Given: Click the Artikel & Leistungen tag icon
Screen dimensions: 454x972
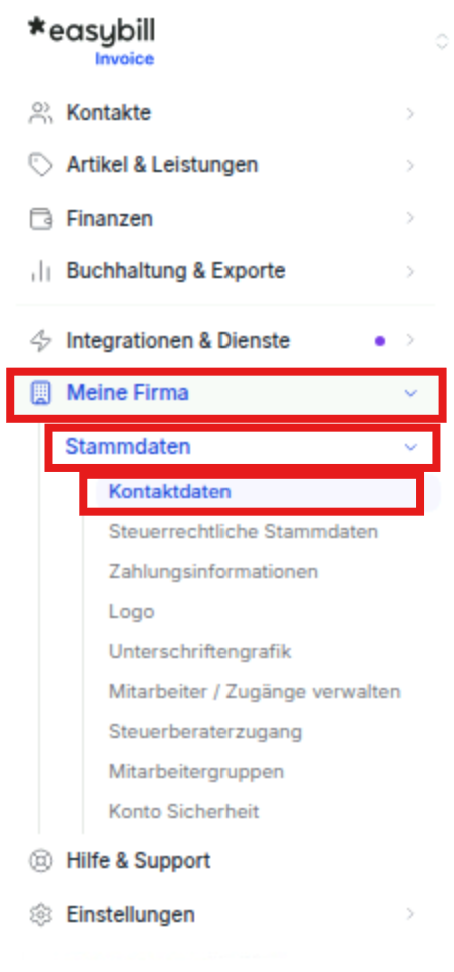Looking at the screenshot, I should [40, 166].
